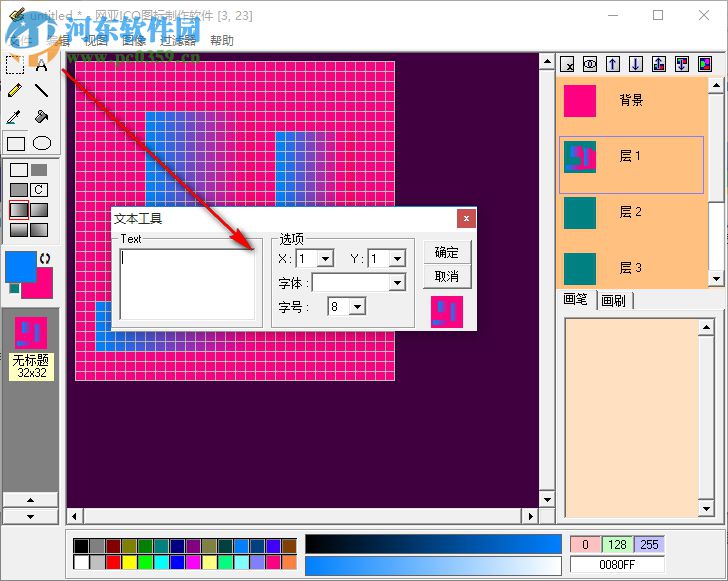Click the icon list down arrow button

[31, 516]
